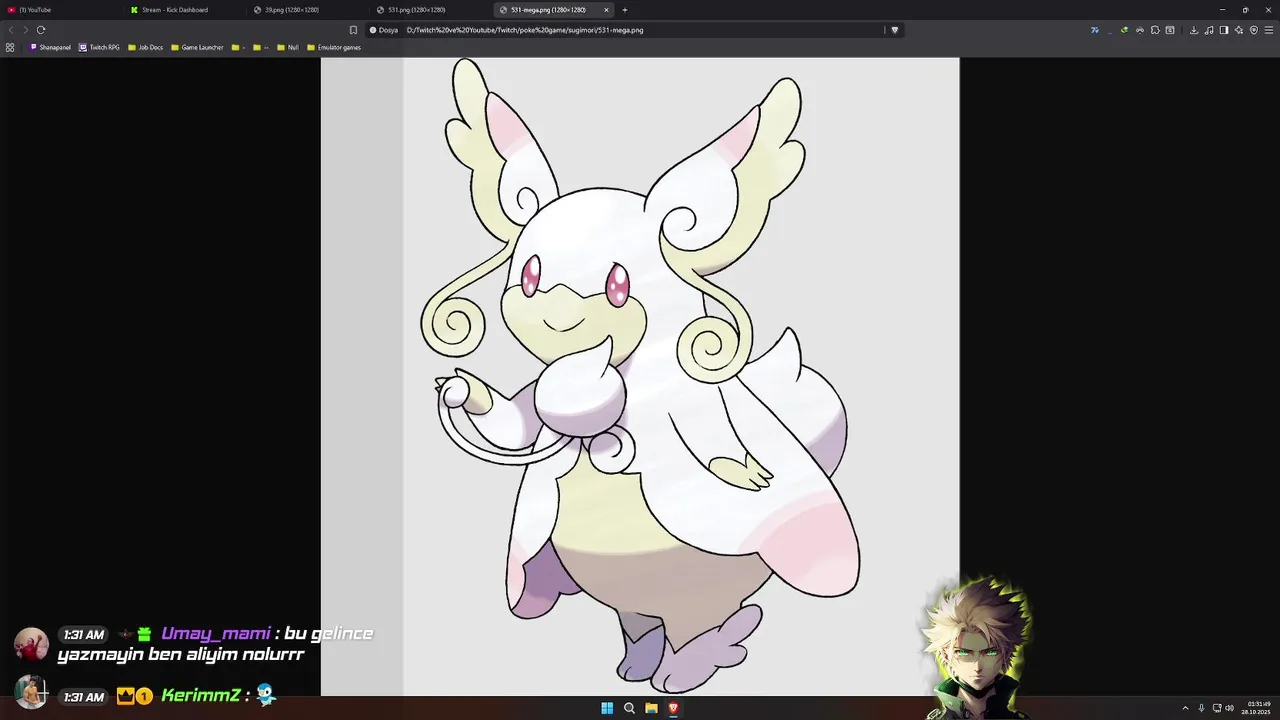
Task: Click KerimmZ's chat avatar
Action: 31,691
